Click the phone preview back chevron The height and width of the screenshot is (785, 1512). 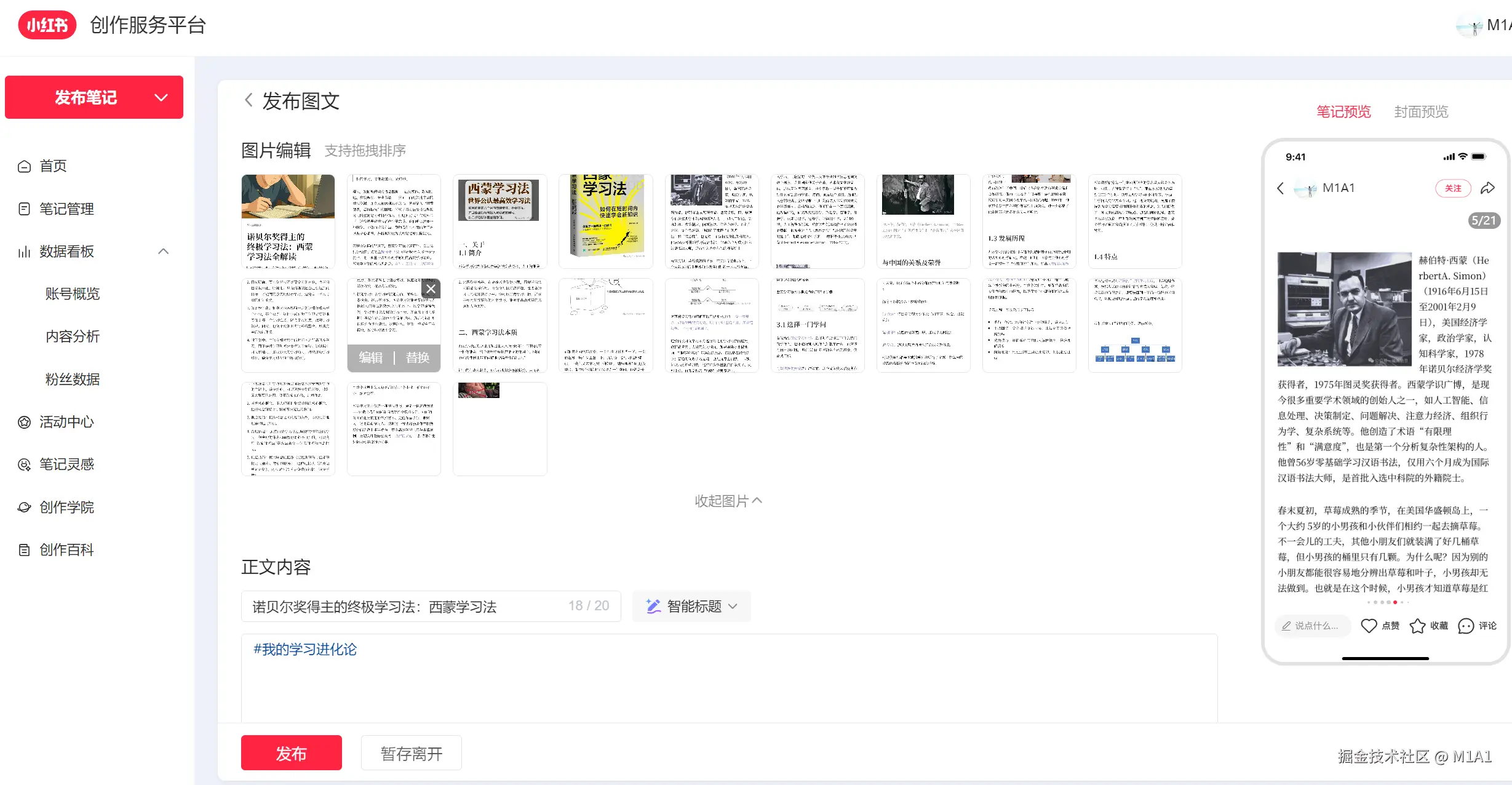1281,188
